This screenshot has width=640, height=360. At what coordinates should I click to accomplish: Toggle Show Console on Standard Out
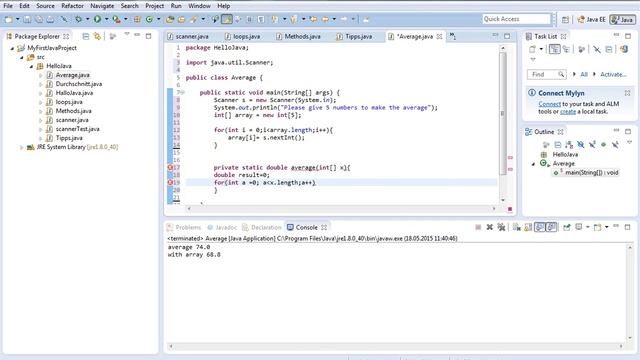click(x=540, y=227)
